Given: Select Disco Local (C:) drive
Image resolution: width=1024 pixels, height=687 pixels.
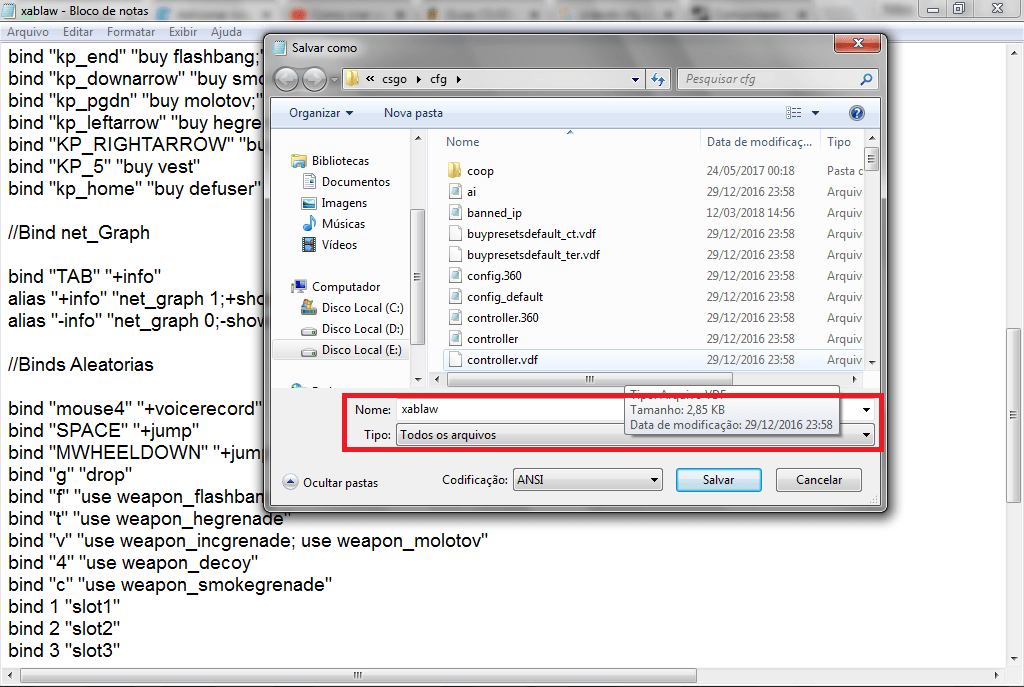Looking at the screenshot, I should (362, 308).
